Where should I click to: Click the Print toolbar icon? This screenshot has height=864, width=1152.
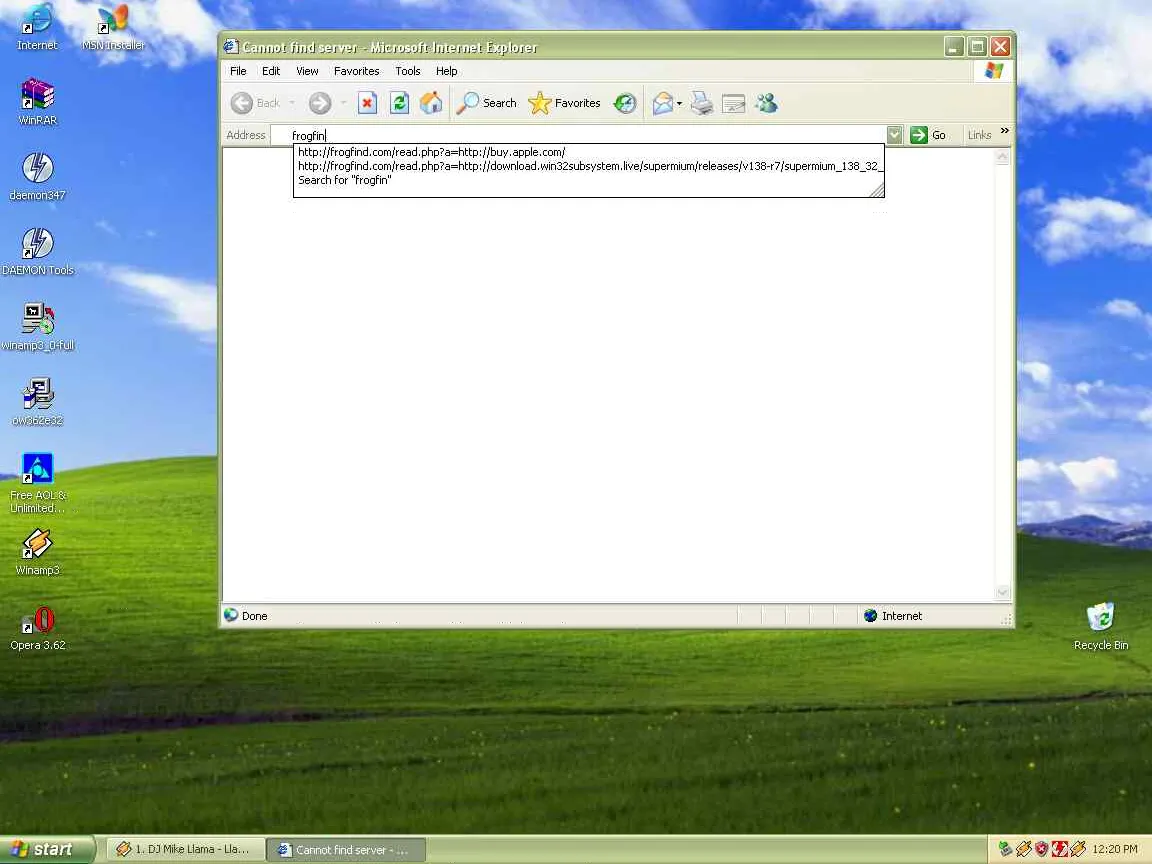(702, 103)
